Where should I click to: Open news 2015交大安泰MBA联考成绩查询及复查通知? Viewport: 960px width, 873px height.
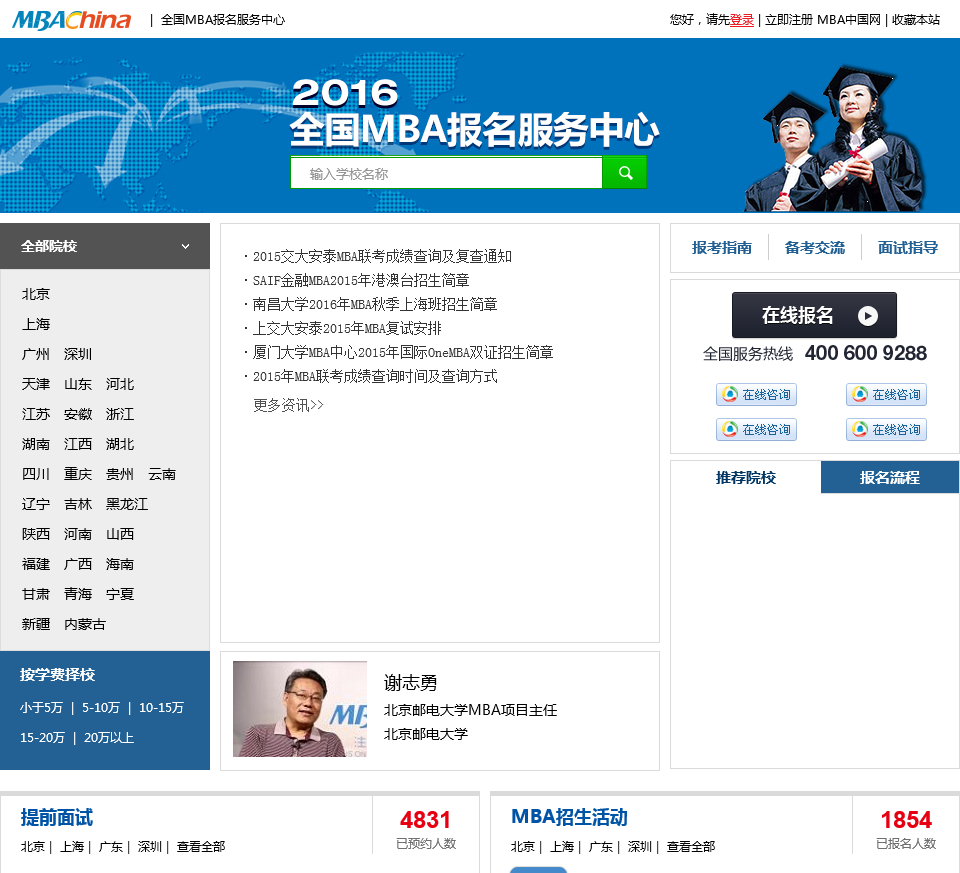tap(382, 256)
